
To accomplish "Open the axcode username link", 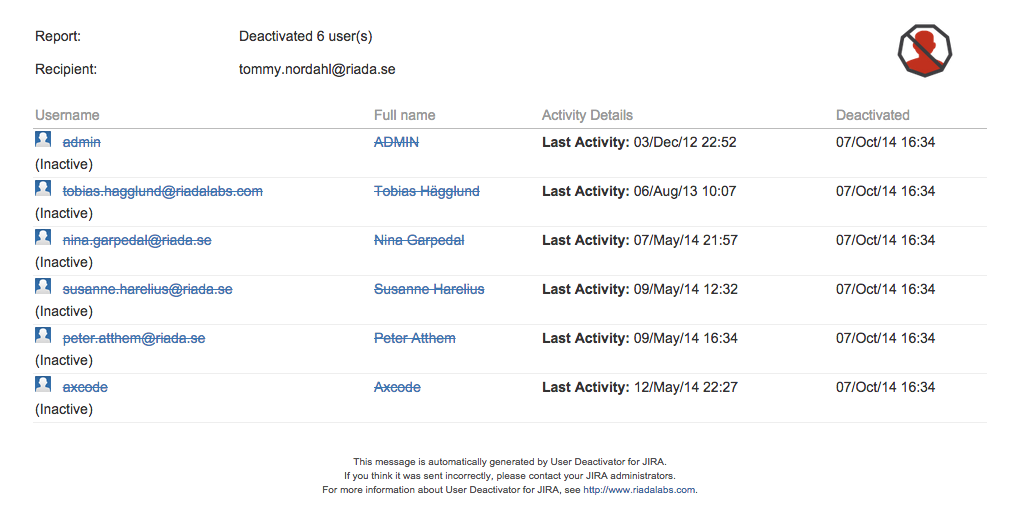I will pyautogui.click(x=85, y=387).
